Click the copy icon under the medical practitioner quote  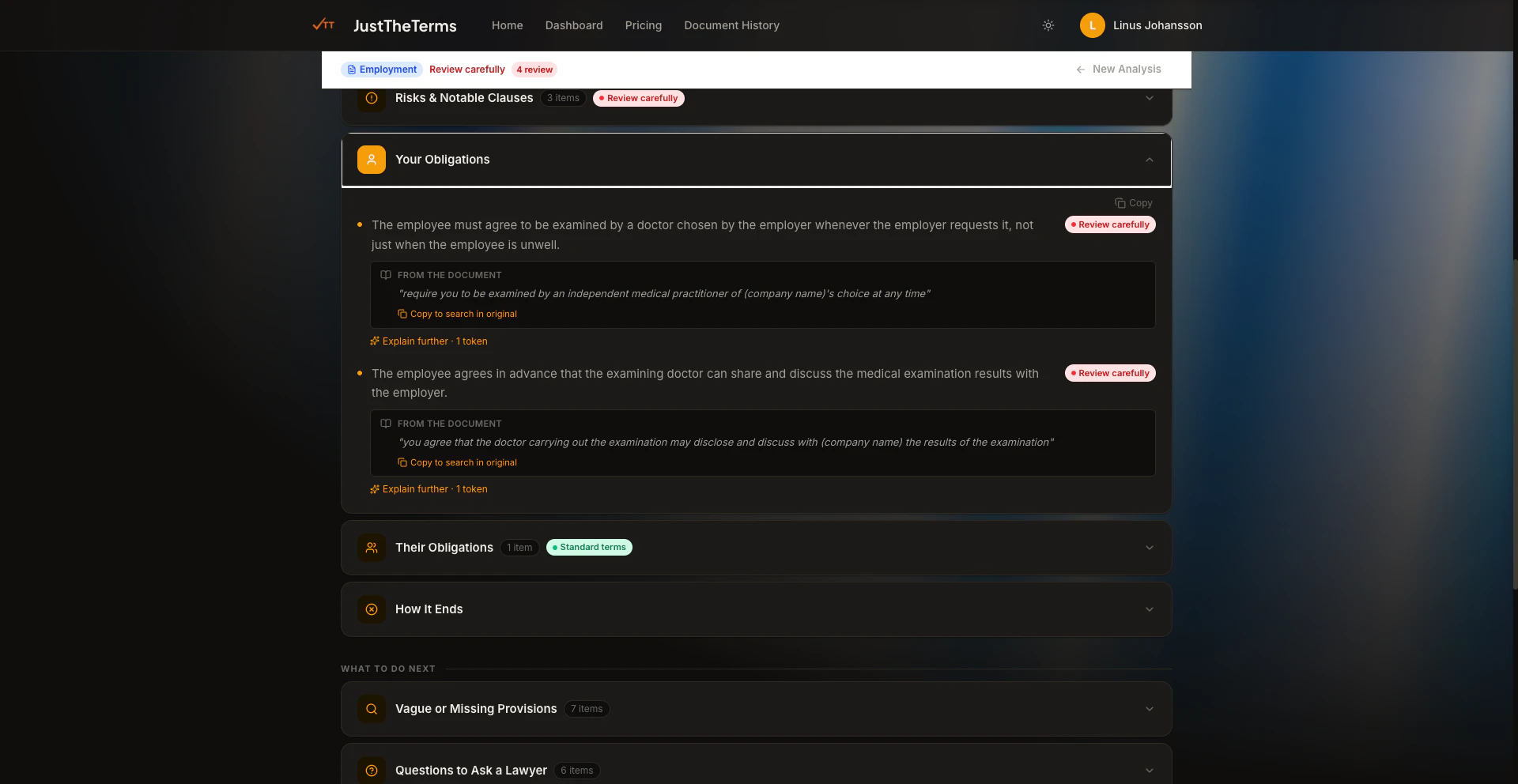[x=402, y=314]
